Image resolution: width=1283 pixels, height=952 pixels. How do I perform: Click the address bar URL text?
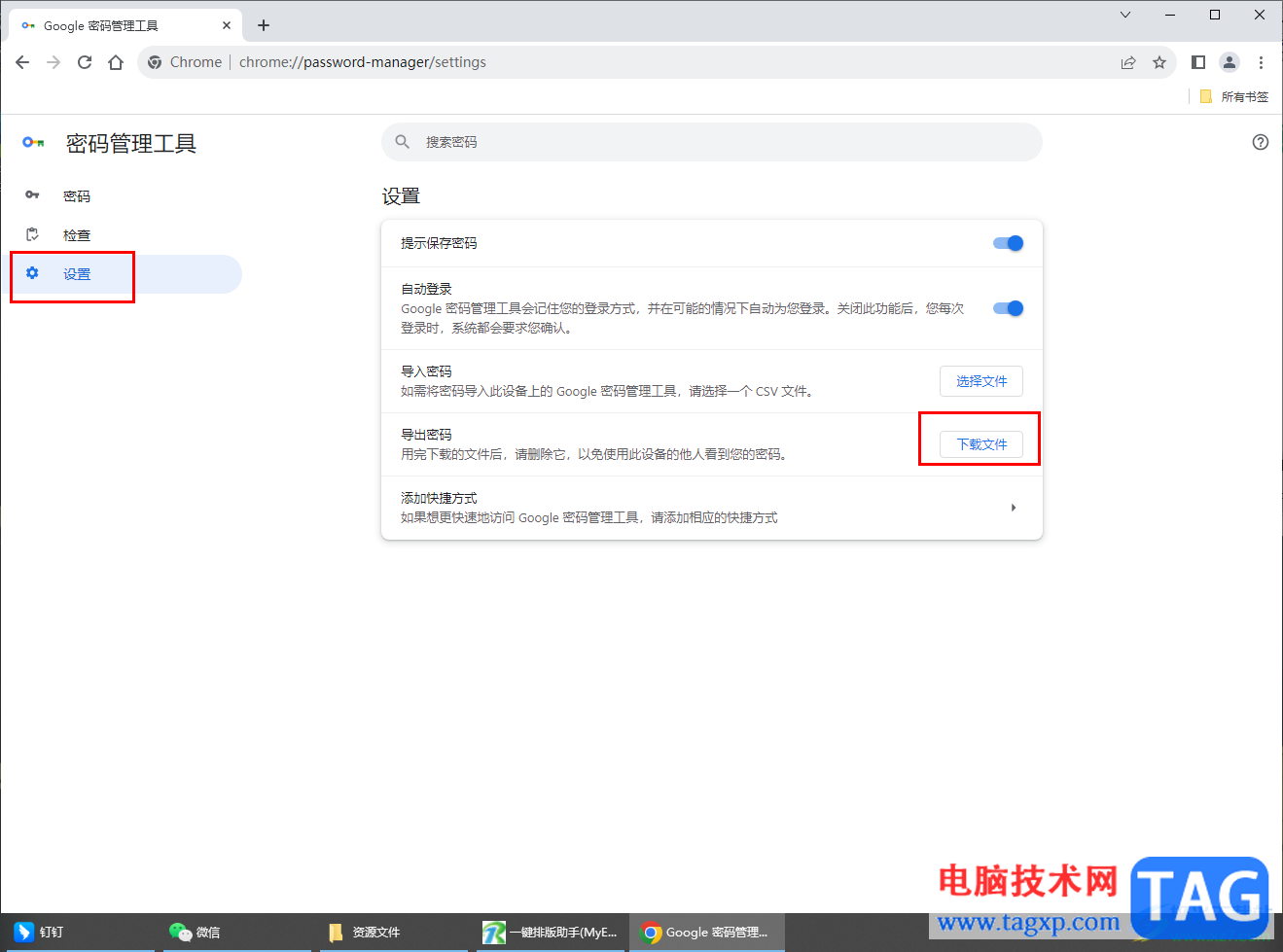tap(363, 62)
